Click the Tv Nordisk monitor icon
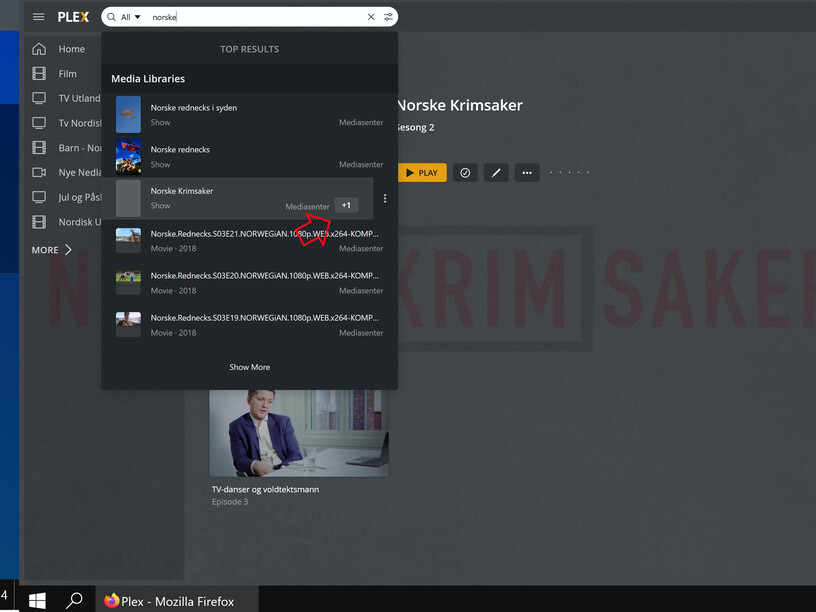The height and width of the screenshot is (612, 816). (x=39, y=123)
